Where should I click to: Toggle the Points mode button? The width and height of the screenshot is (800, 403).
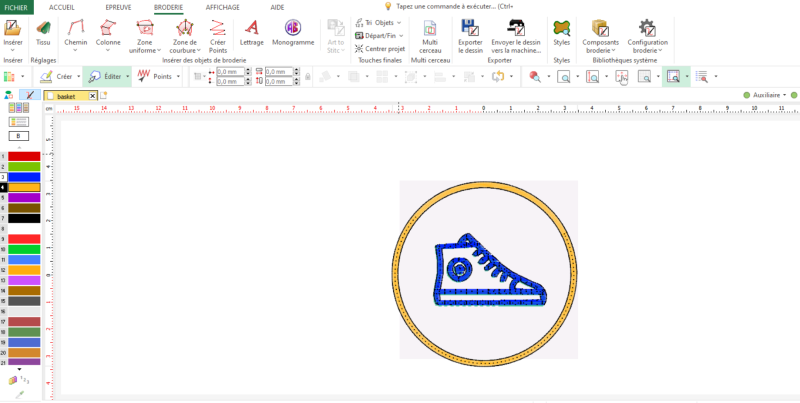[155, 76]
